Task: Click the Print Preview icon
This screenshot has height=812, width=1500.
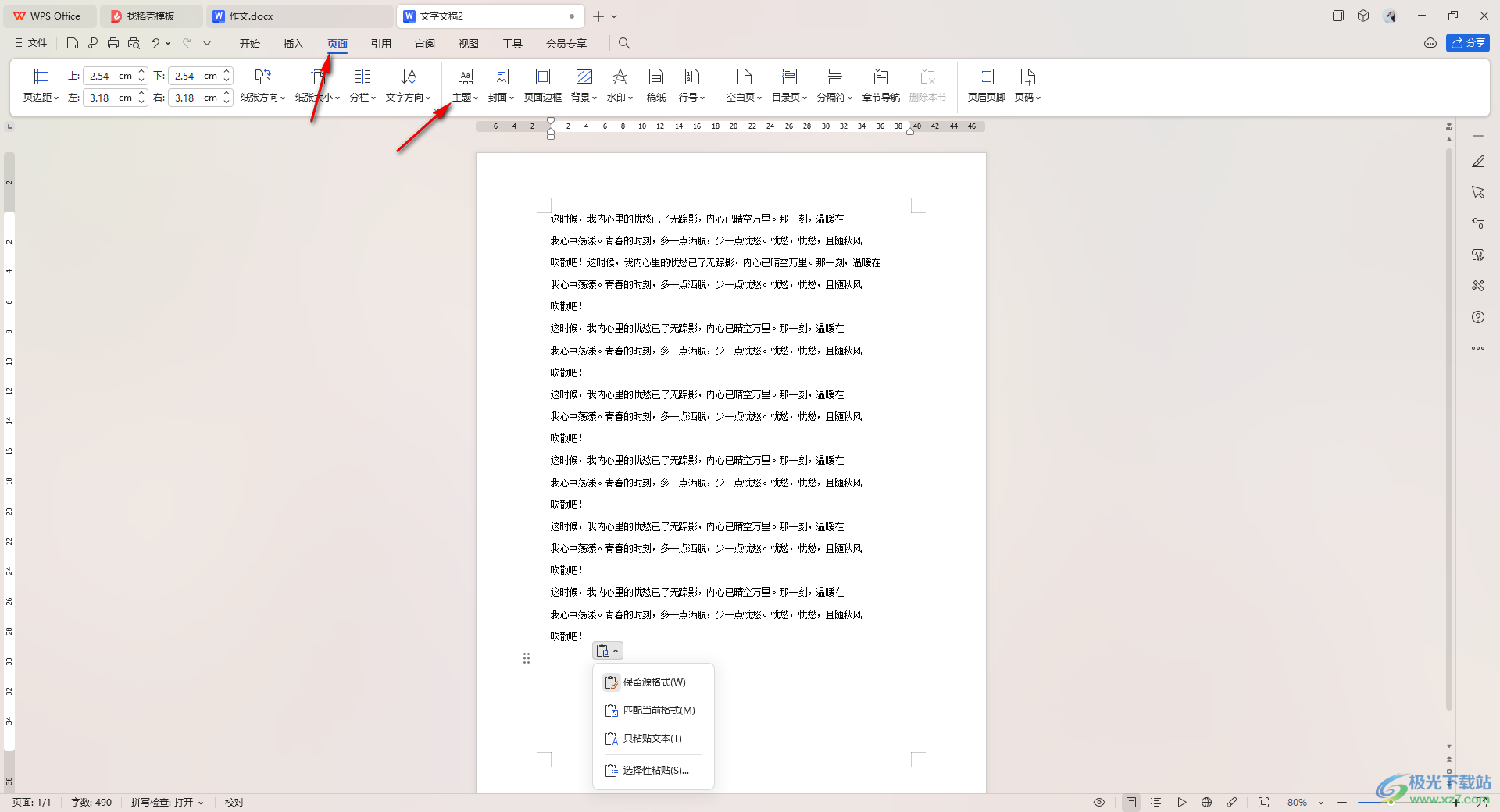Action: click(134, 43)
